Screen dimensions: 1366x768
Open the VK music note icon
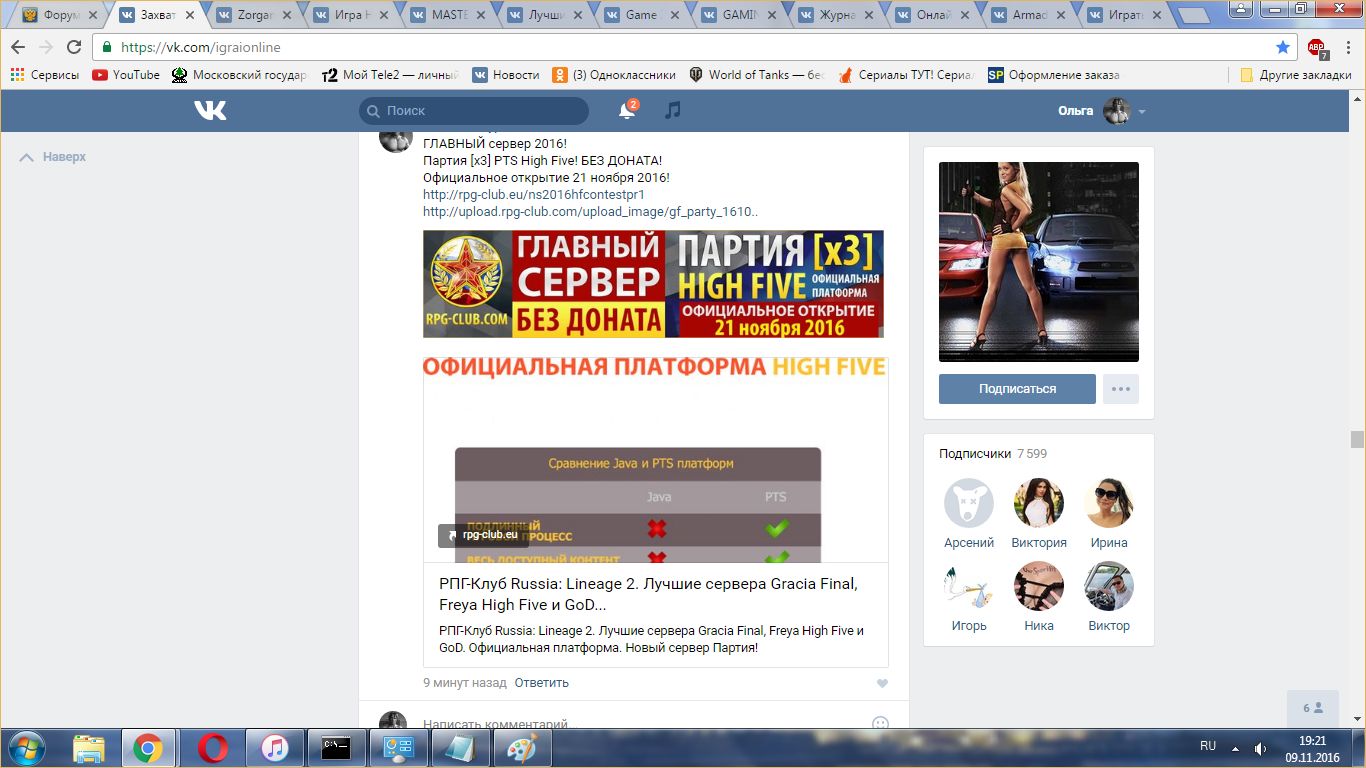[x=673, y=110]
